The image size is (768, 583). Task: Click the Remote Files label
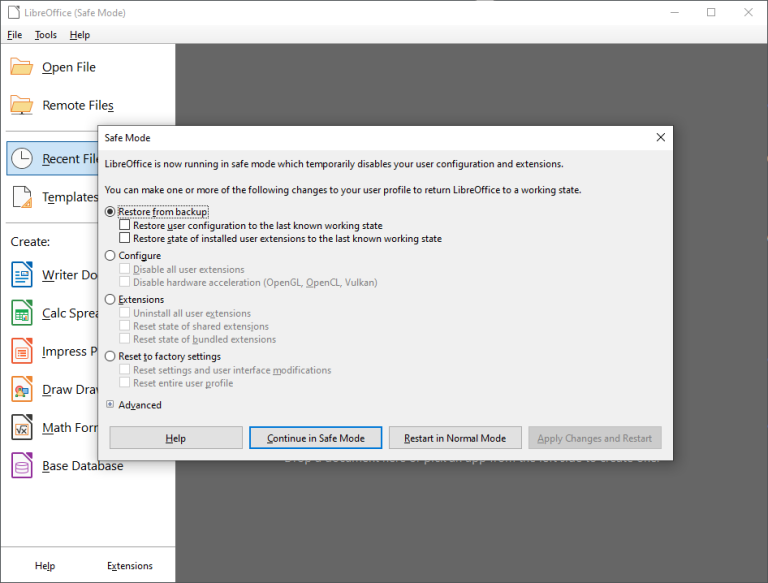point(78,105)
